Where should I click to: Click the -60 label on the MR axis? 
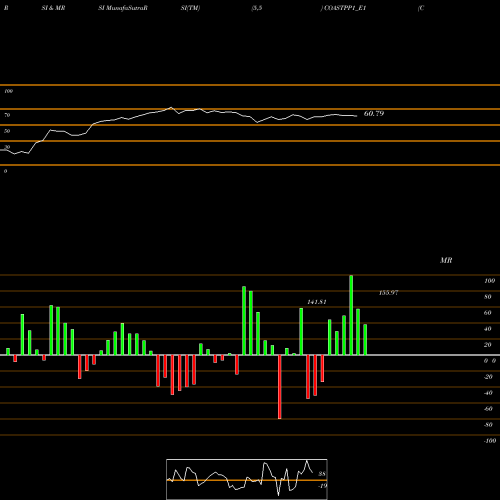[x=488, y=409]
